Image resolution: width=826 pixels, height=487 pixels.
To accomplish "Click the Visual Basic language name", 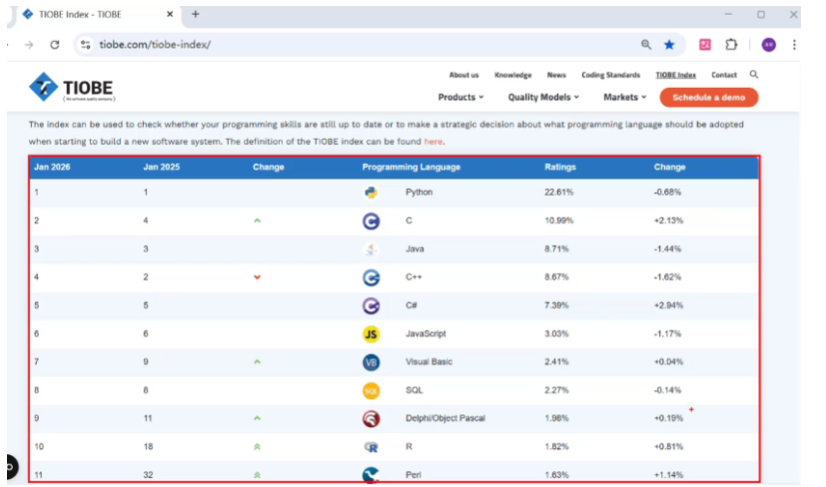I will [429, 362].
